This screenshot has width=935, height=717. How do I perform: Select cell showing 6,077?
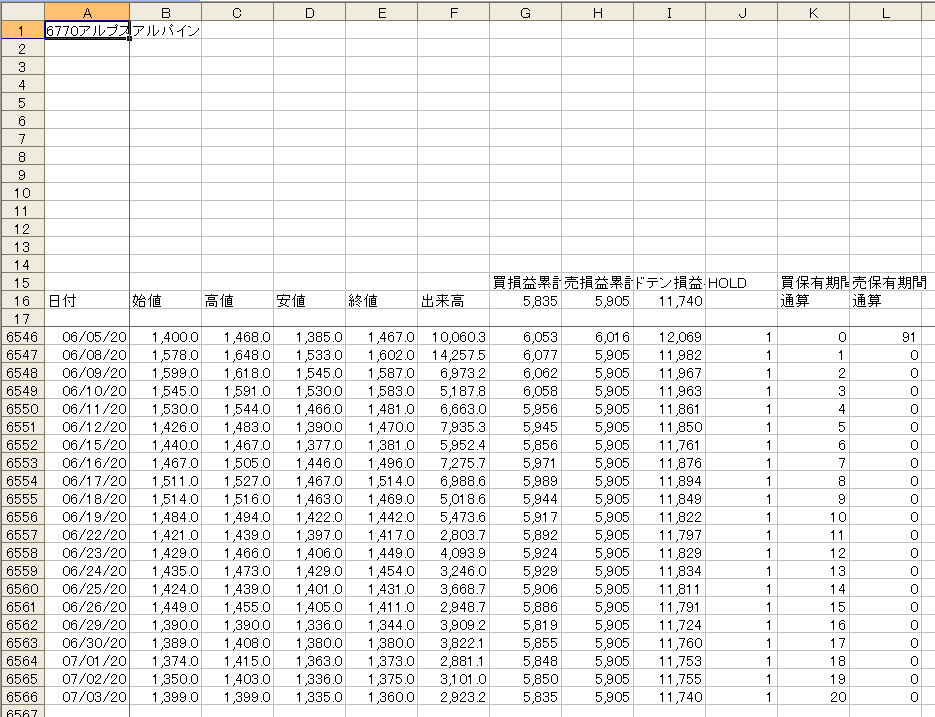click(x=525, y=355)
